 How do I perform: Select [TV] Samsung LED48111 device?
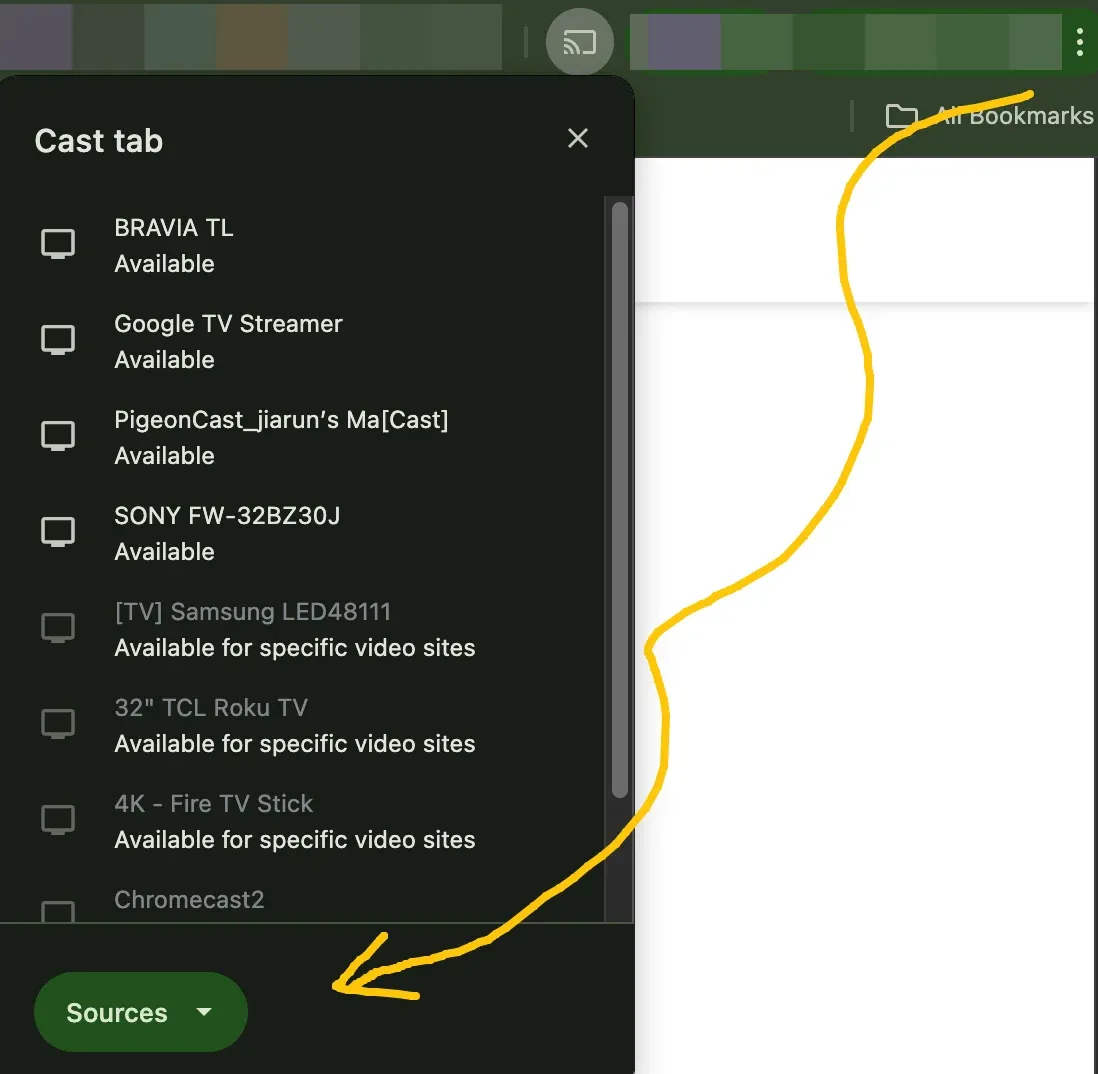click(x=302, y=629)
